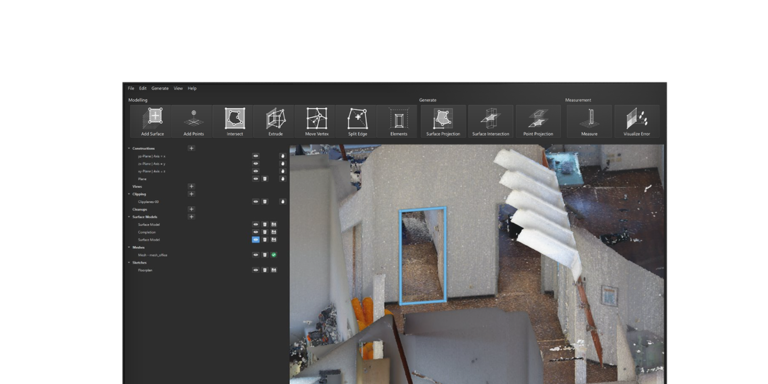Toggle visibility of xy-Plane
768x384 pixels.
256,171
